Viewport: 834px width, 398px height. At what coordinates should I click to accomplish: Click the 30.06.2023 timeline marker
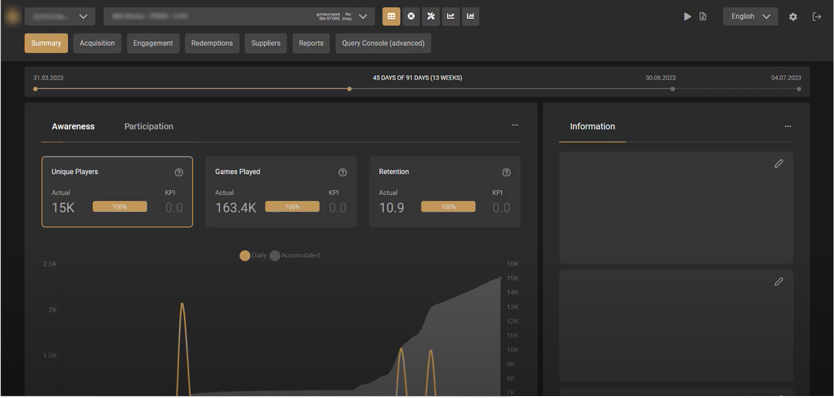[672, 89]
